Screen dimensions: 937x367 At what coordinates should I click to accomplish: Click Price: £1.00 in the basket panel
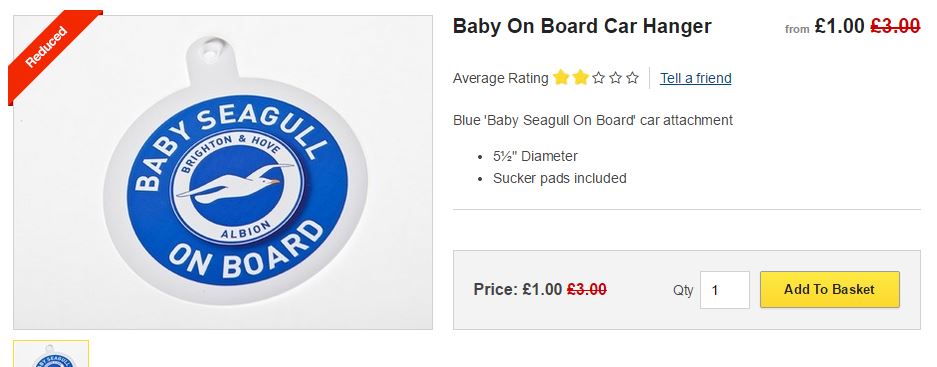[518, 290]
